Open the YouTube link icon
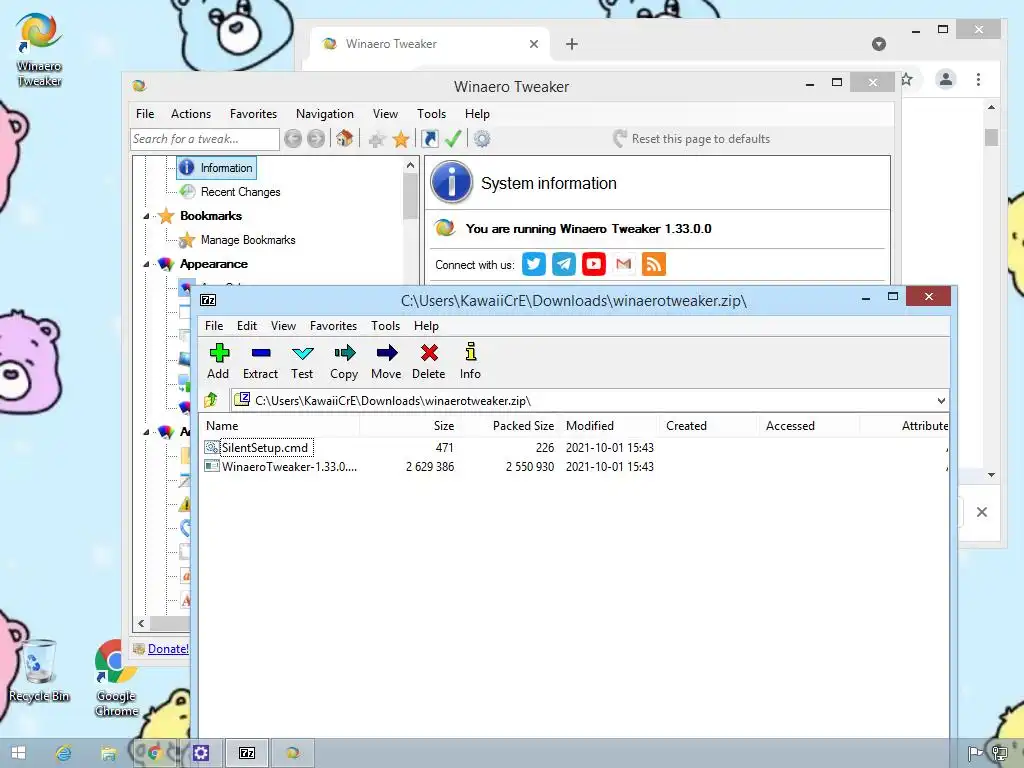The height and width of the screenshot is (768, 1024). point(594,264)
